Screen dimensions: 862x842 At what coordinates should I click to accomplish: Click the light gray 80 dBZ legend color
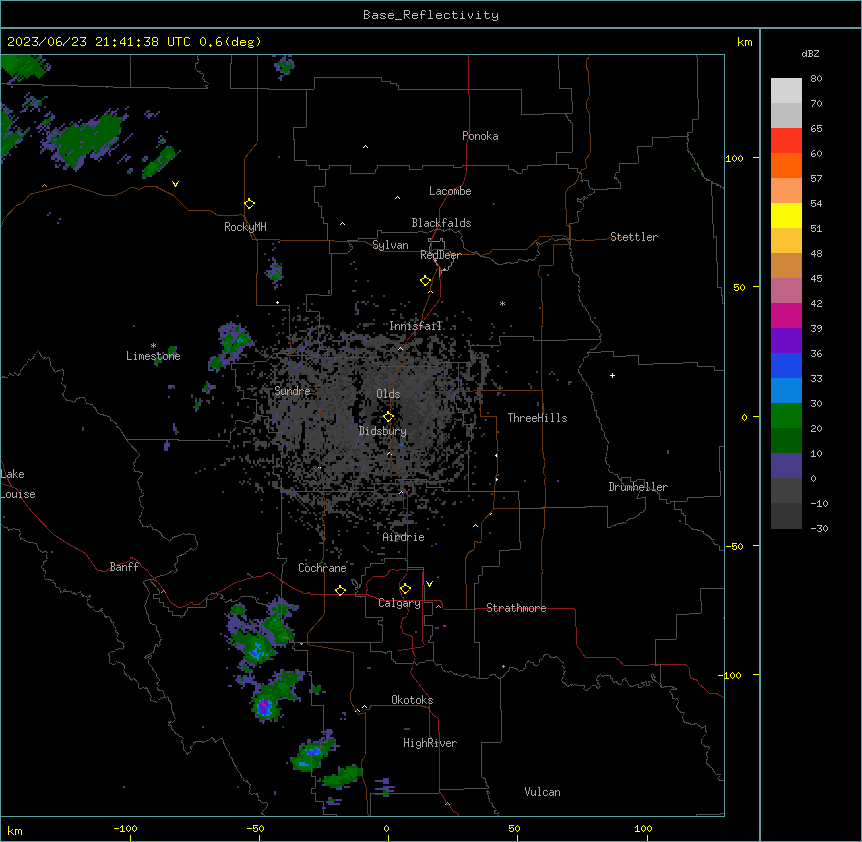(786, 91)
